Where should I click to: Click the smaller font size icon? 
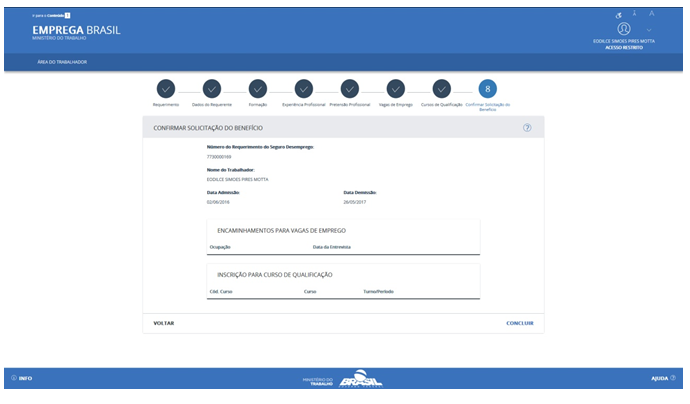click(x=635, y=13)
